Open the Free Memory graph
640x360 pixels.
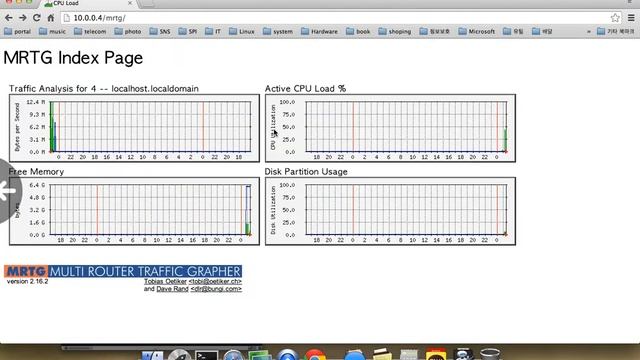(x=134, y=211)
